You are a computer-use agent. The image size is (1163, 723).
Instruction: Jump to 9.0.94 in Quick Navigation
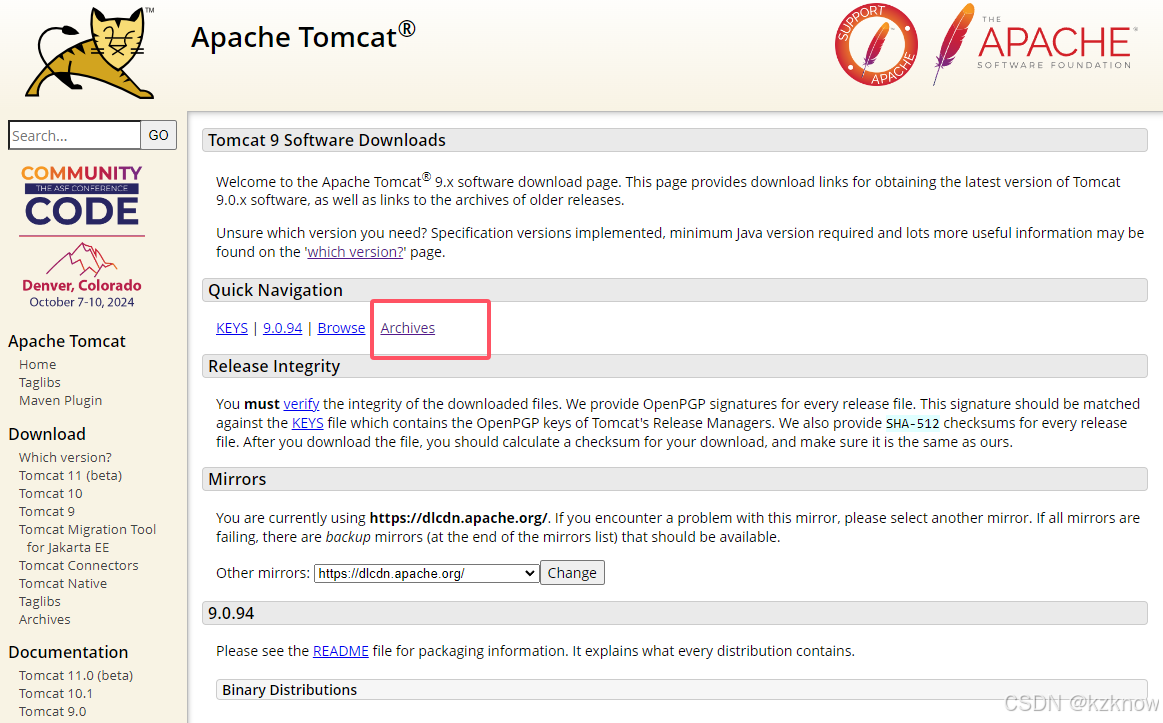click(283, 328)
